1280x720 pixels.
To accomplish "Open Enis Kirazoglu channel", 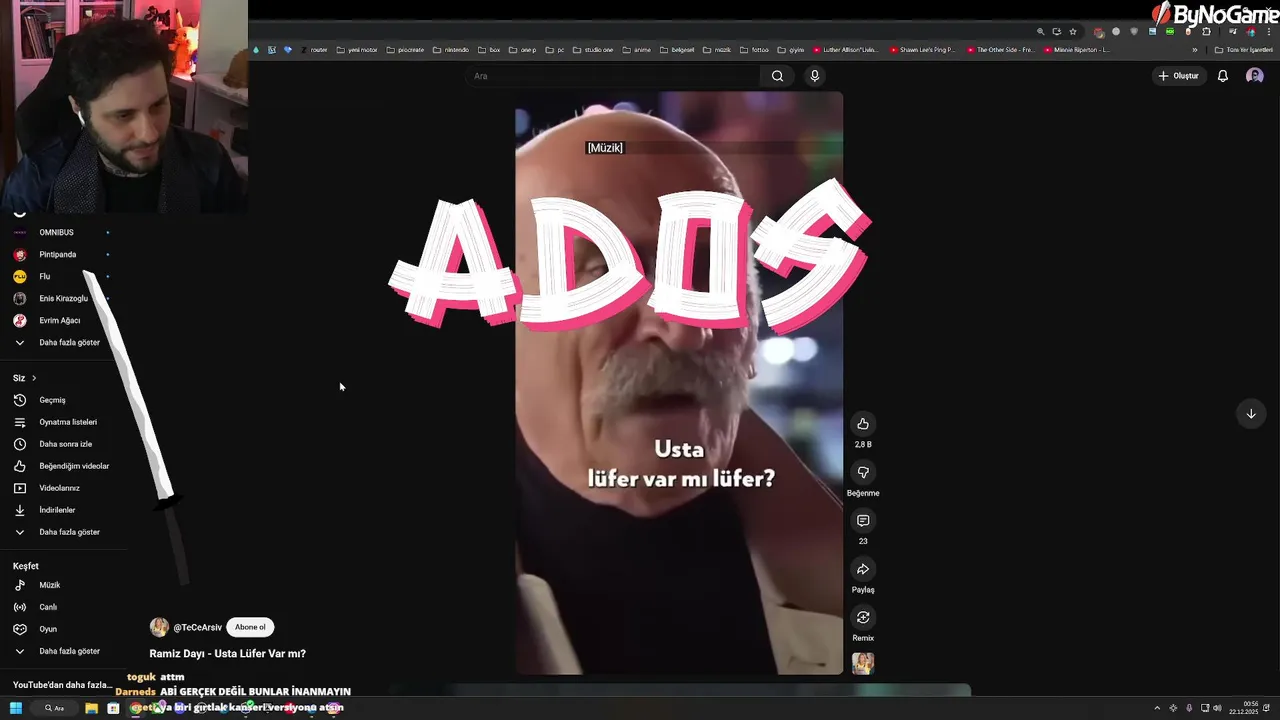I will coord(64,298).
